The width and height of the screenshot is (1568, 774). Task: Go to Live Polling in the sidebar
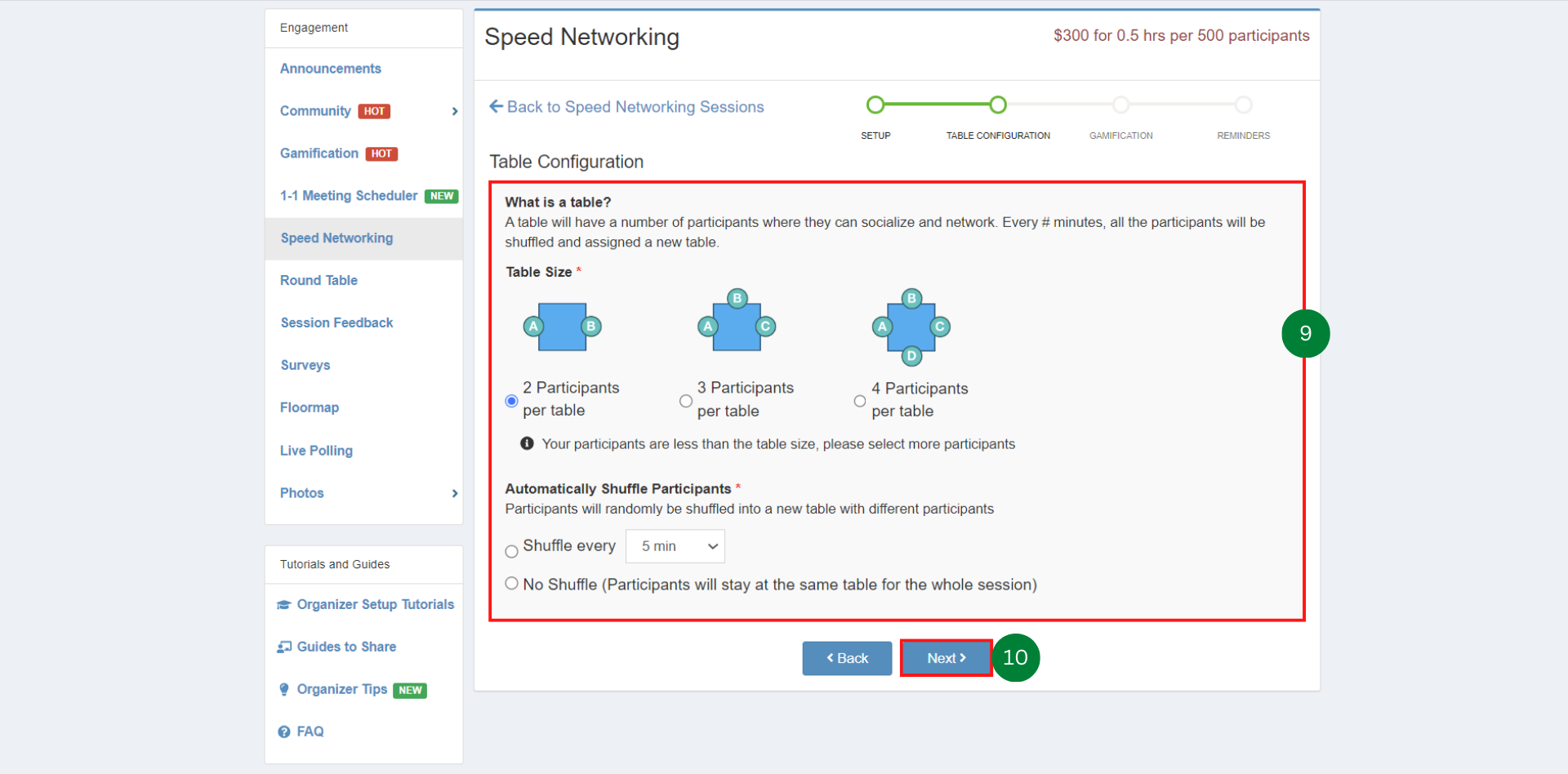(316, 450)
